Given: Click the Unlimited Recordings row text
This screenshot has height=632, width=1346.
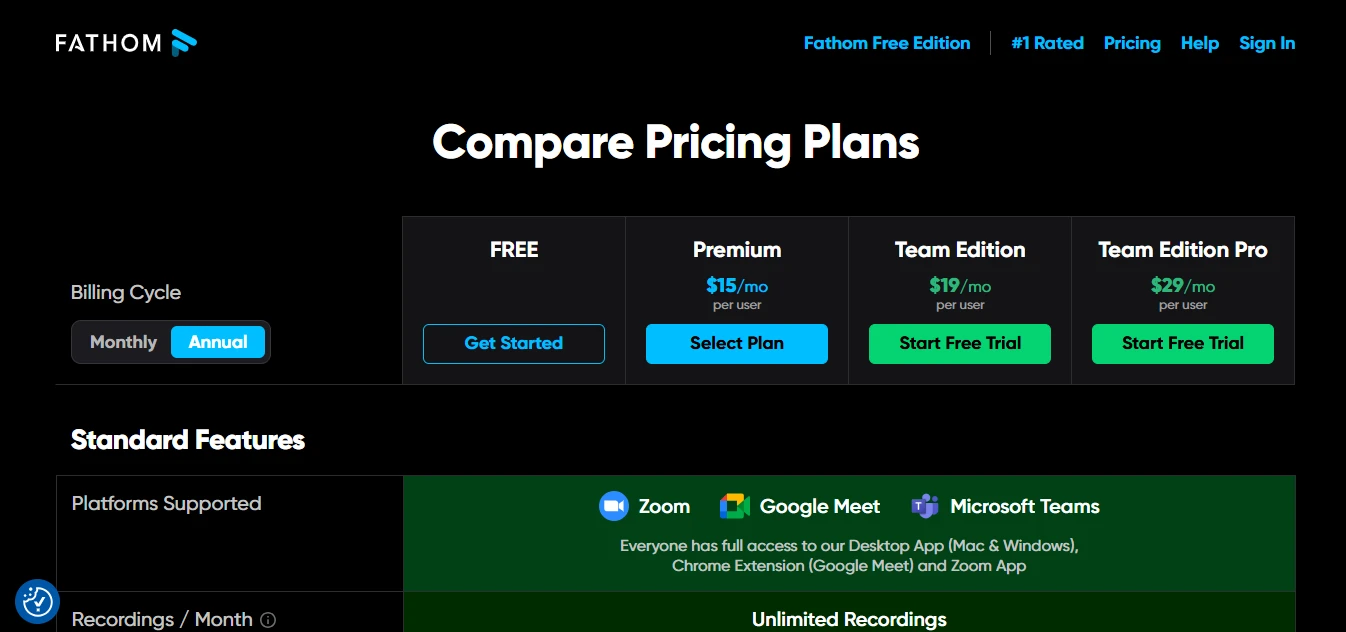Looking at the screenshot, I should [x=849, y=620].
